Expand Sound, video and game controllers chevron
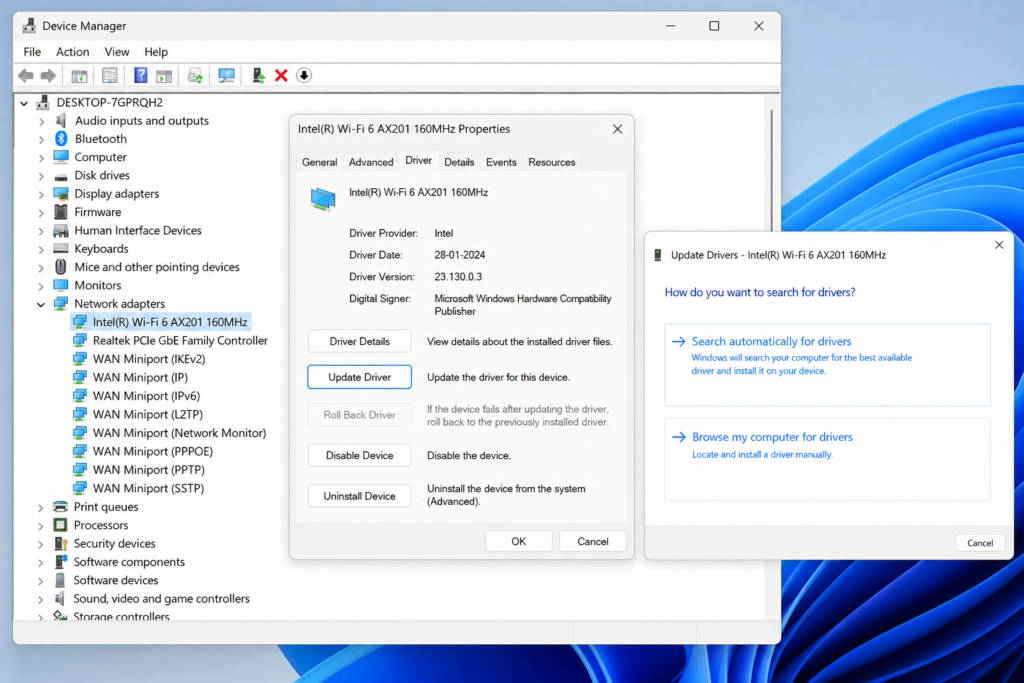 41,599
